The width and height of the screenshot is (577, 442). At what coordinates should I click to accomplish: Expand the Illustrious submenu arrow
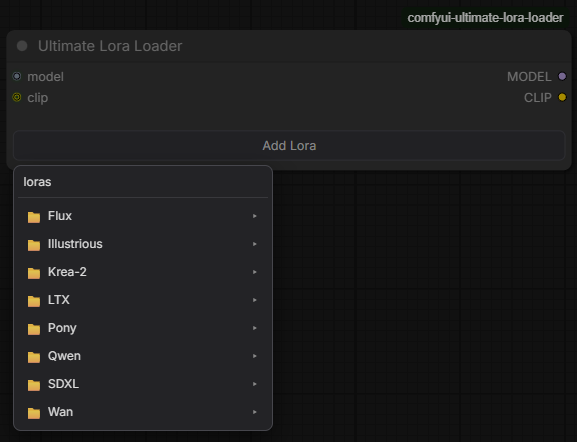(x=255, y=244)
